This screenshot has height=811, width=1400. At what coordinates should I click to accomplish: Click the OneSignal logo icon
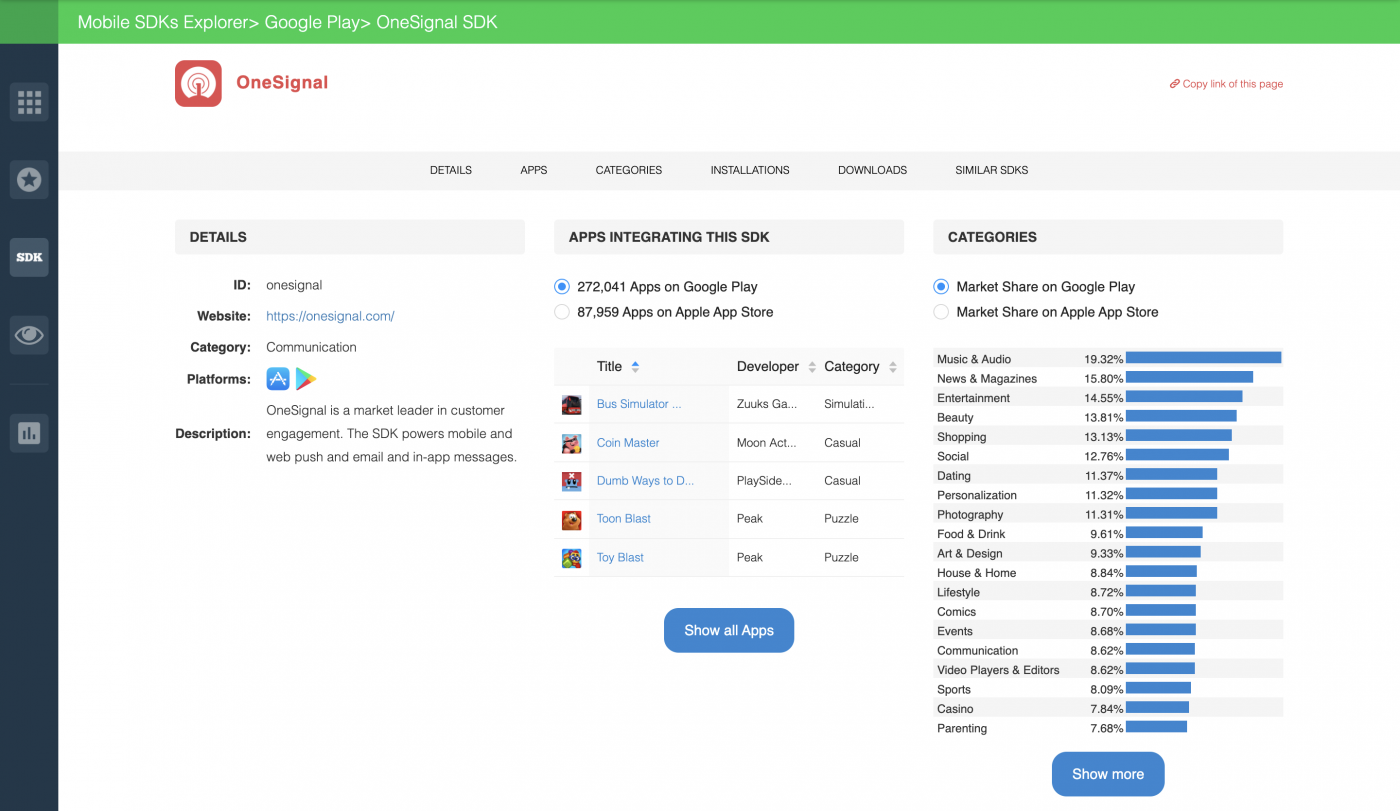[198, 84]
